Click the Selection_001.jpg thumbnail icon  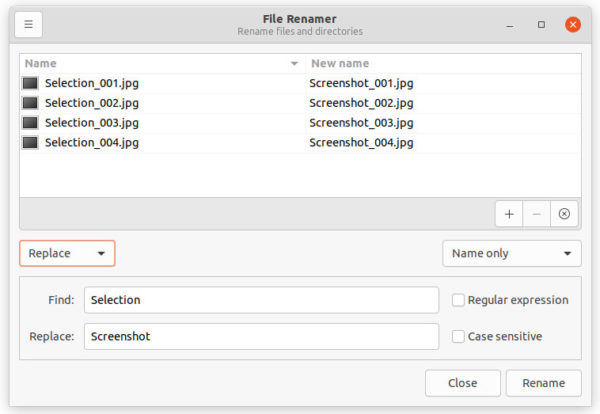[30, 83]
